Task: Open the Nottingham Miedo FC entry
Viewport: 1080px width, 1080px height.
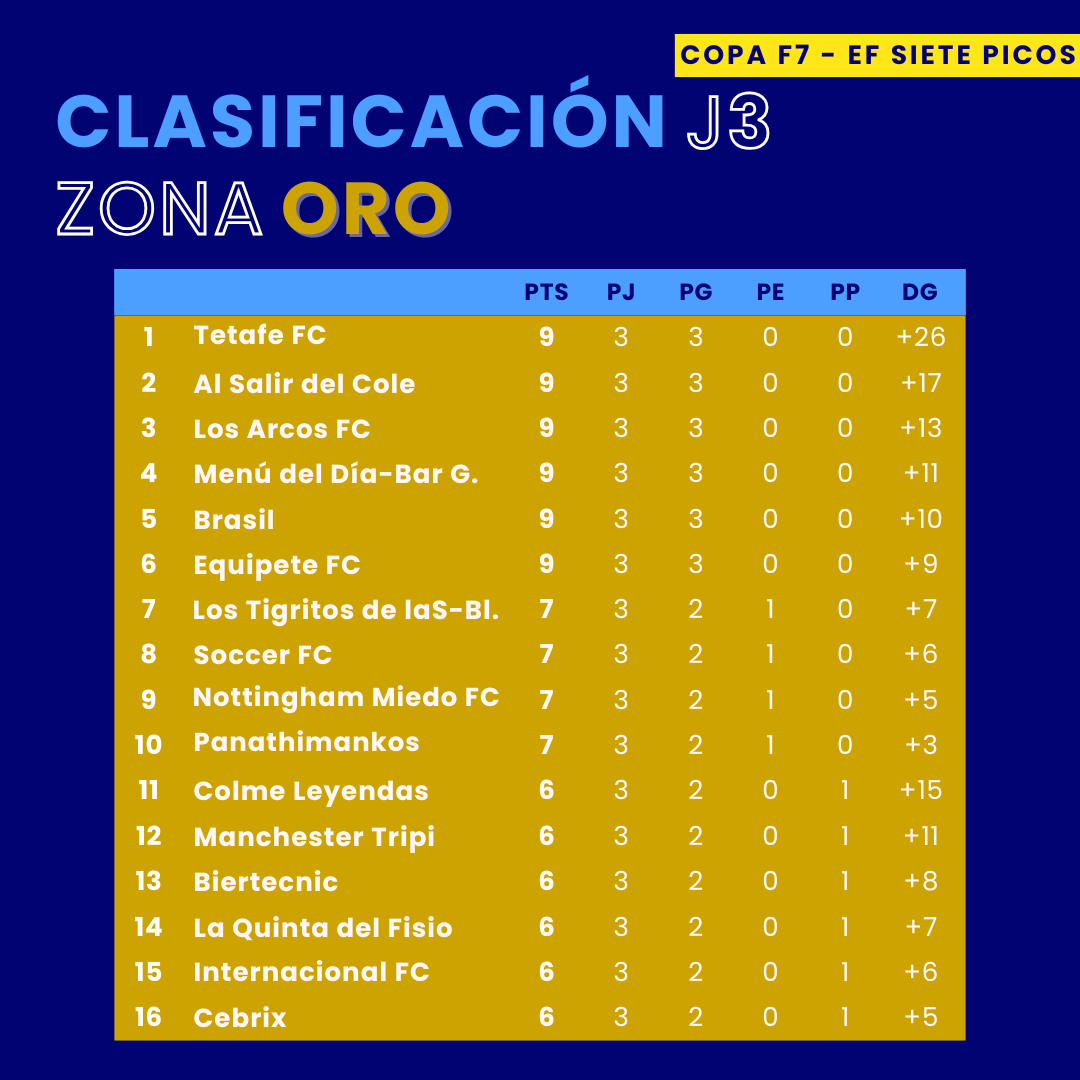Action: 346,697
